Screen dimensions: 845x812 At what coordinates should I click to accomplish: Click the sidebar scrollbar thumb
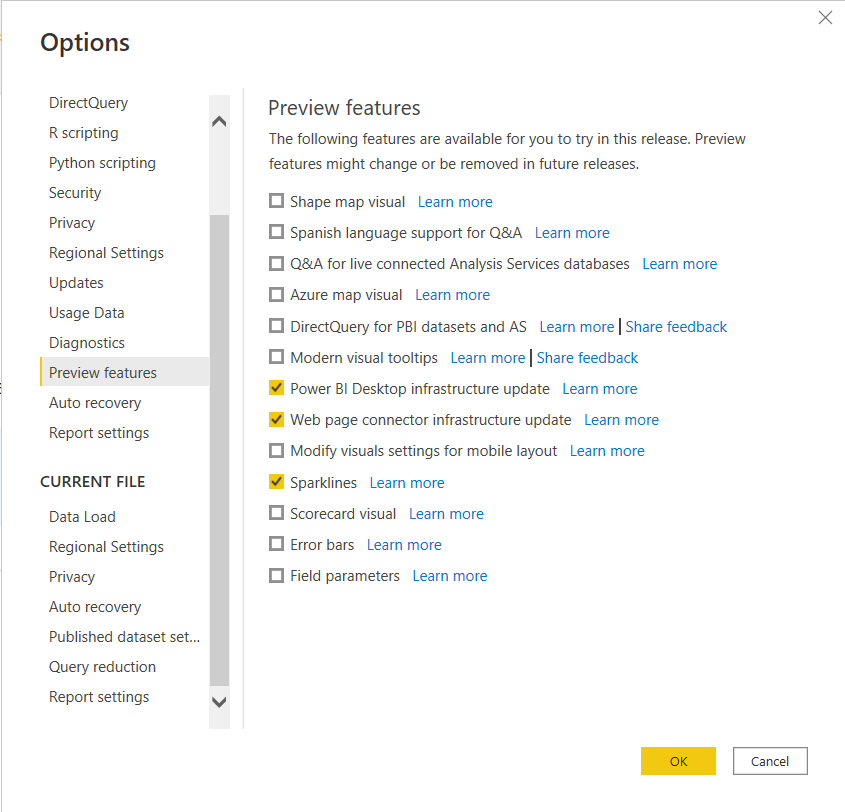pyautogui.click(x=219, y=450)
